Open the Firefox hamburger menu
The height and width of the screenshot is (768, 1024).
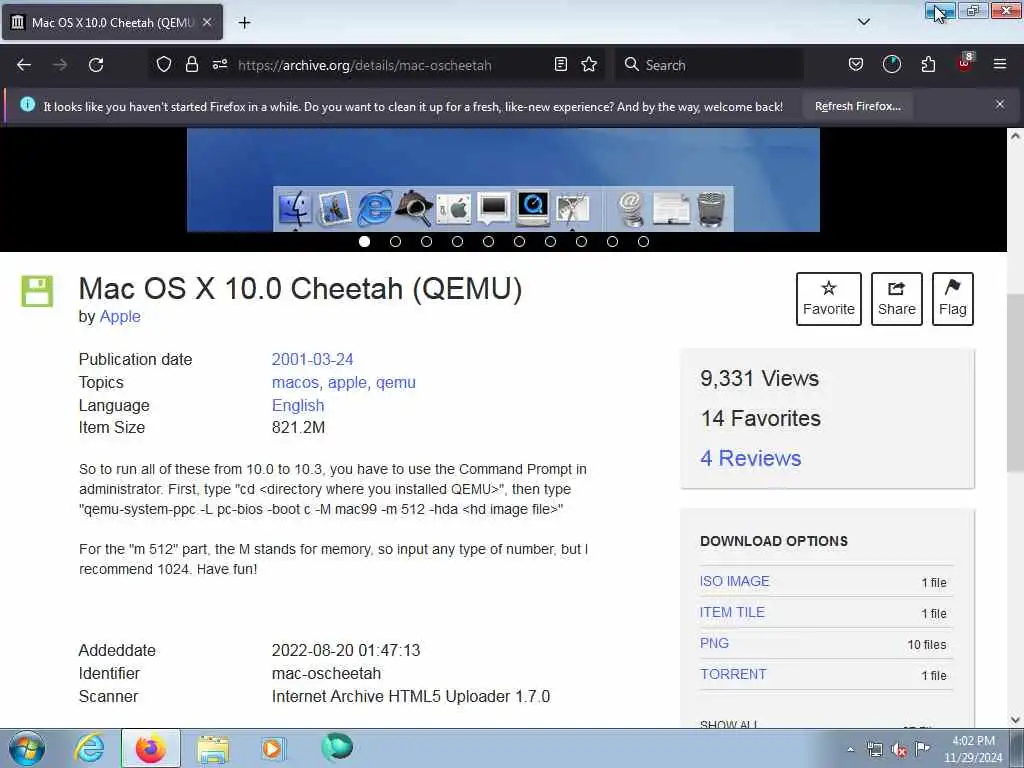(1000, 65)
